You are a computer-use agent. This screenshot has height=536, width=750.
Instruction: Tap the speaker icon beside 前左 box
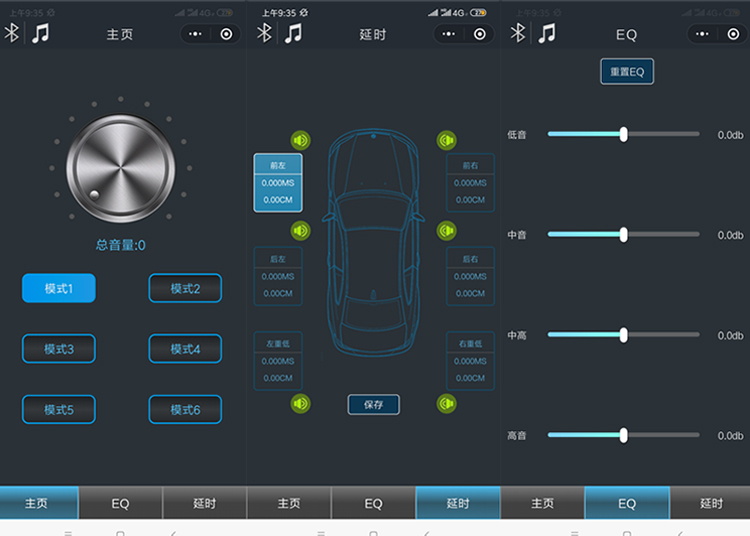coord(301,140)
